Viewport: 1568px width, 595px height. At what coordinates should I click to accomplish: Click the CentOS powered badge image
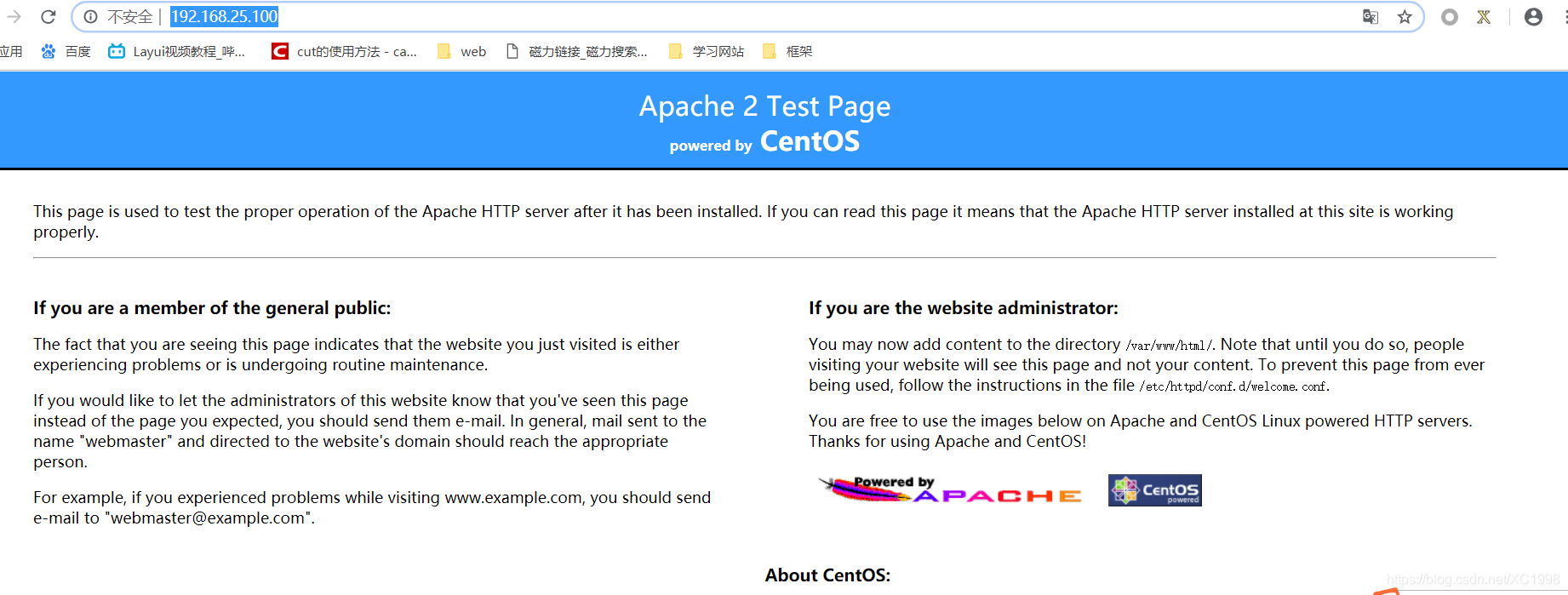click(x=1155, y=490)
